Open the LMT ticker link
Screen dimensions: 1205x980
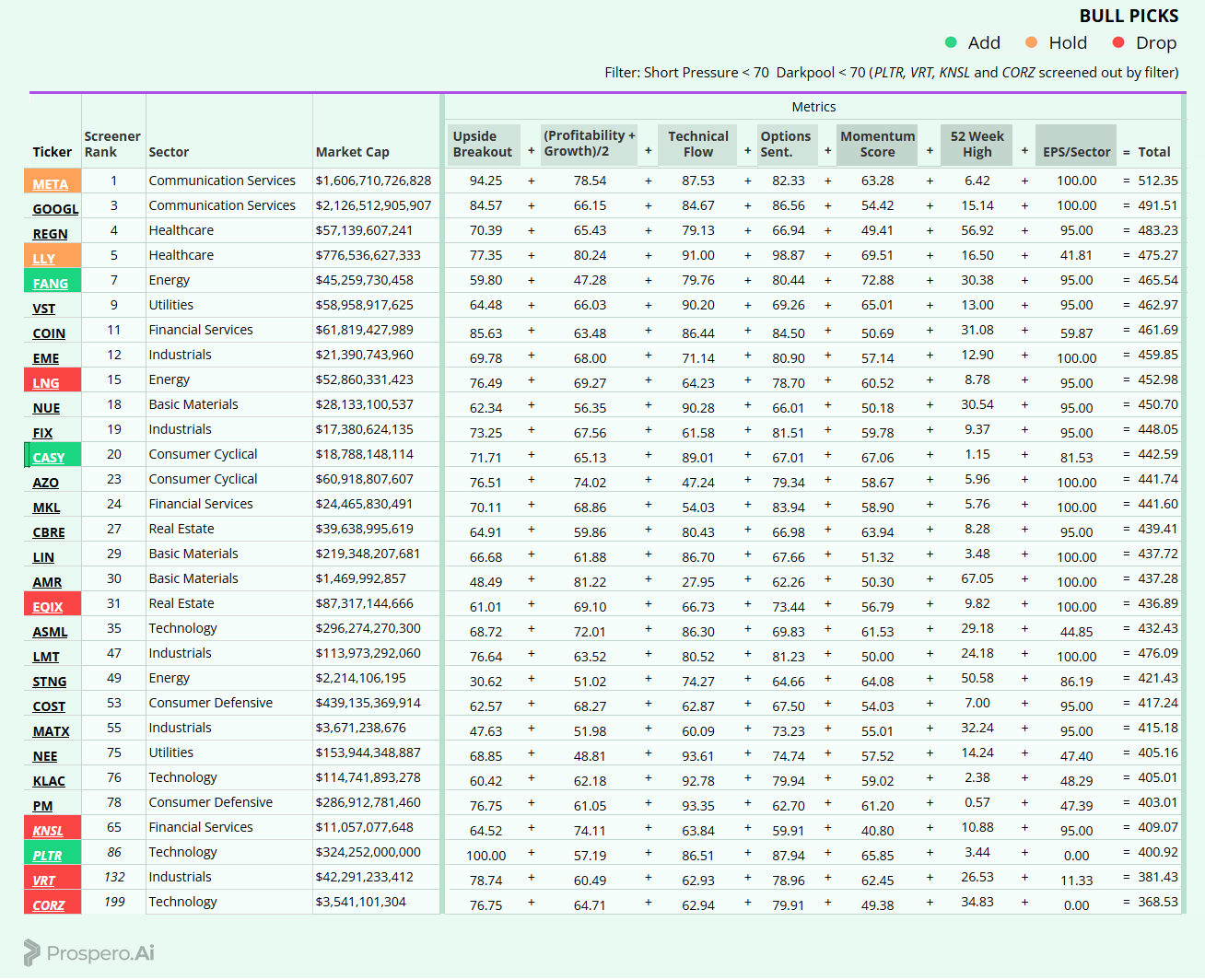pyautogui.click(x=46, y=657)
